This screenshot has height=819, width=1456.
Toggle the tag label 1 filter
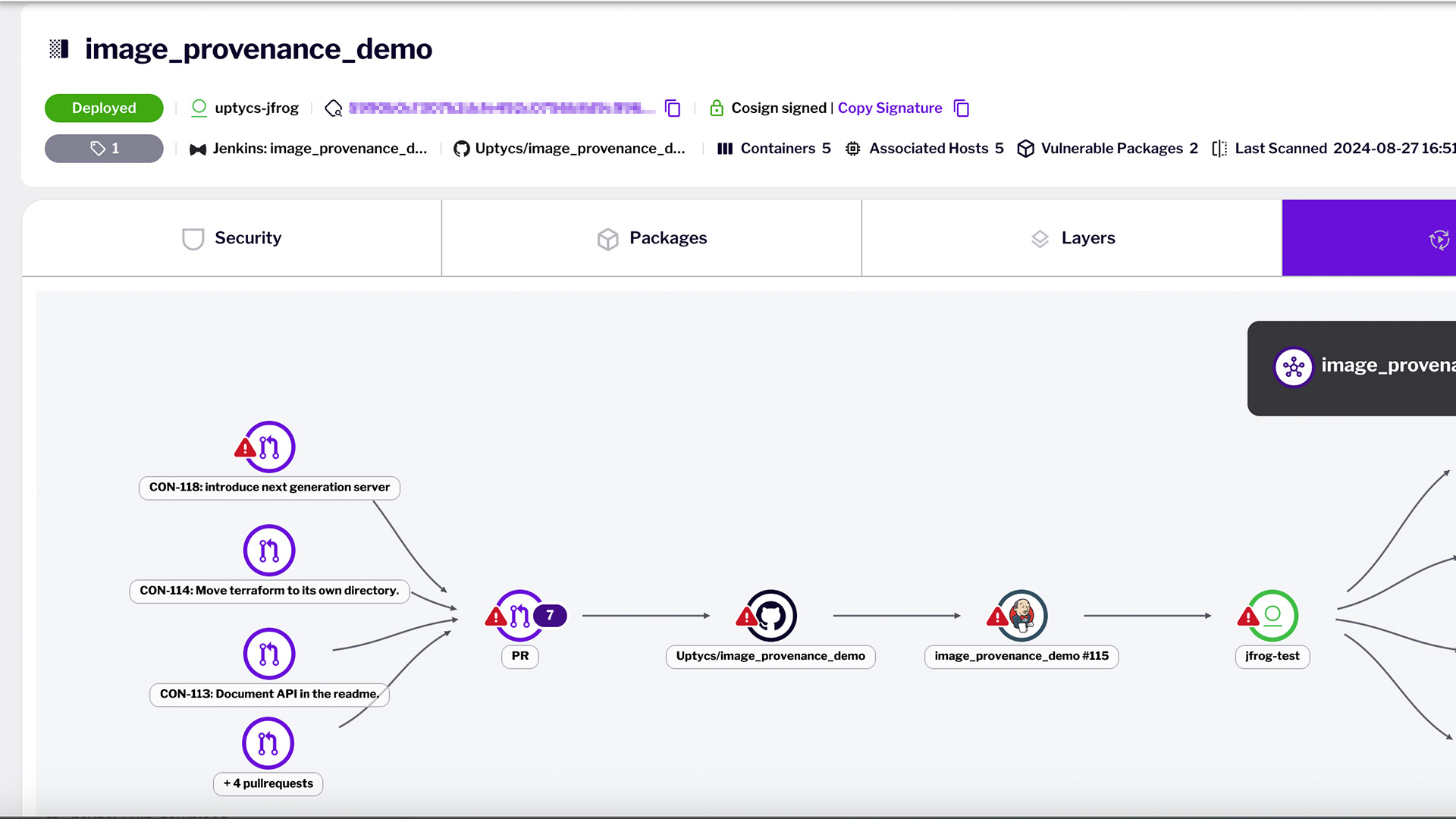103,148
